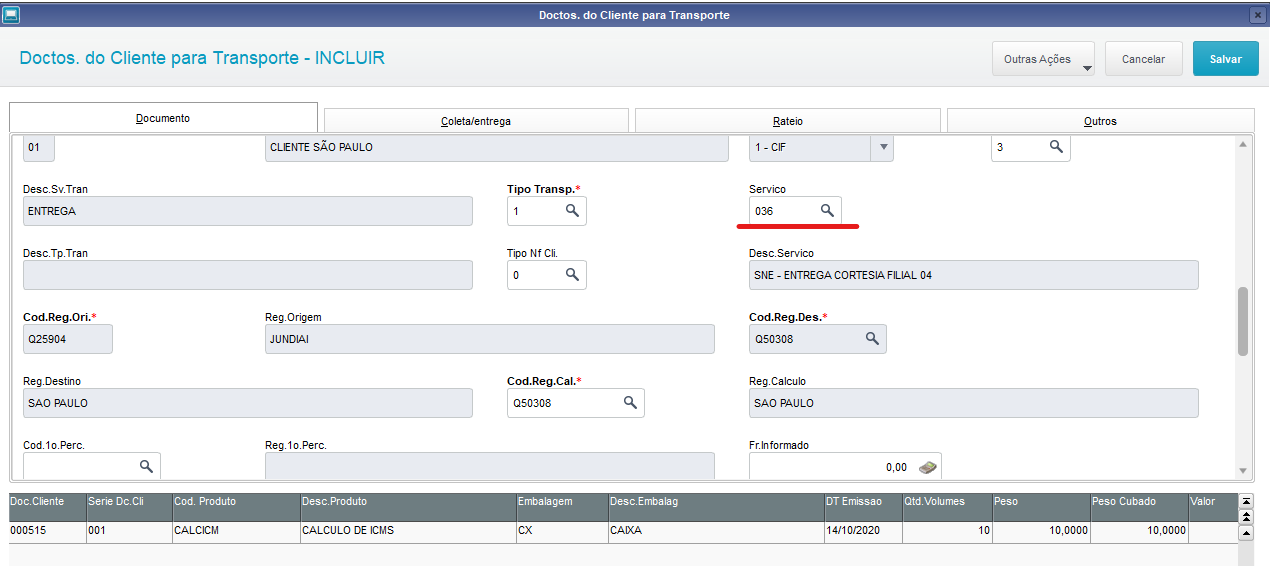Click form scrollbar down arrow
Image resolution: width=1270 pixels, height=566 pixels.
click(x=1243, y=470)
